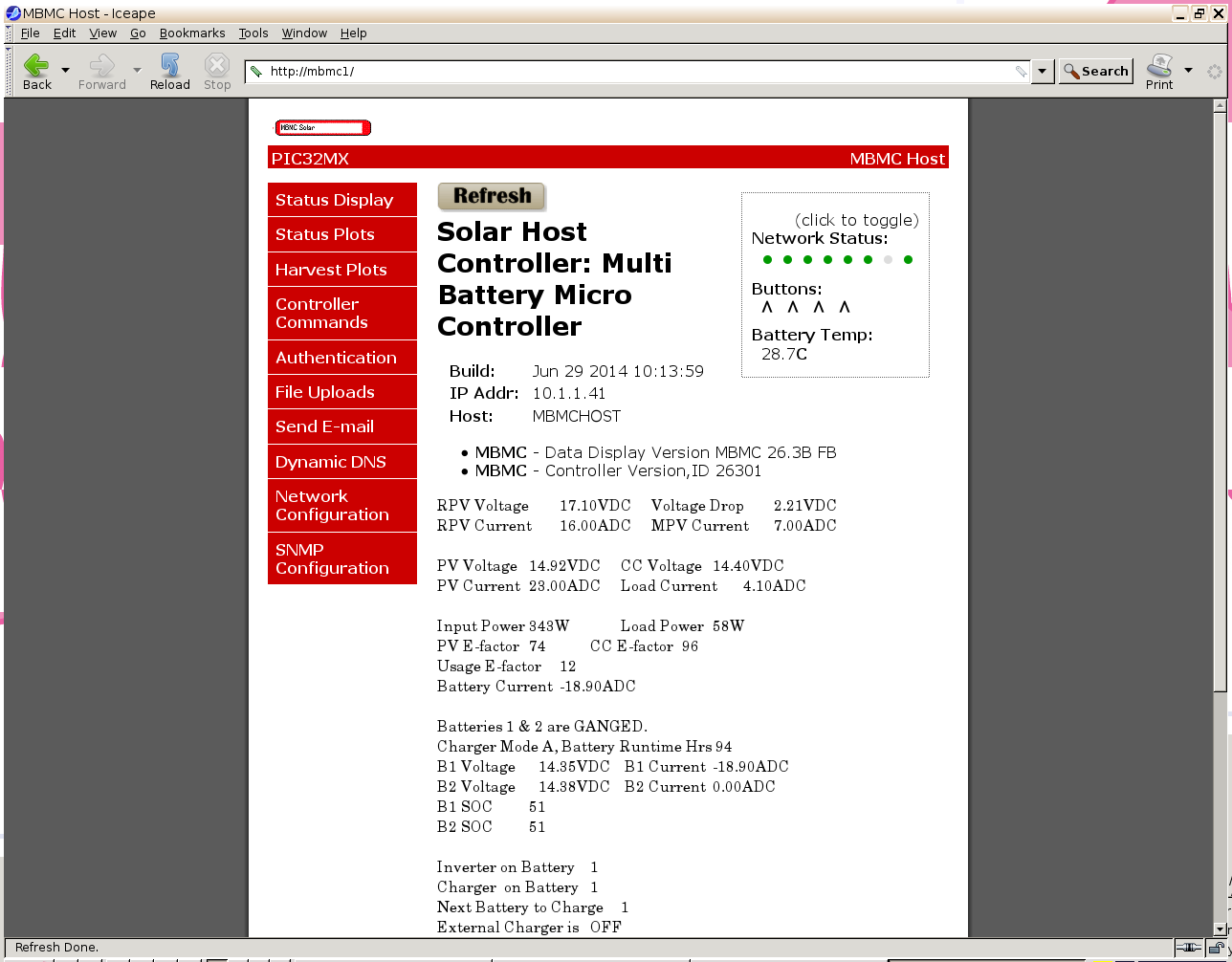The image size is (1232, 962).
Task: Toggle the second Network Status LED
Action: [x=787, y=260]
